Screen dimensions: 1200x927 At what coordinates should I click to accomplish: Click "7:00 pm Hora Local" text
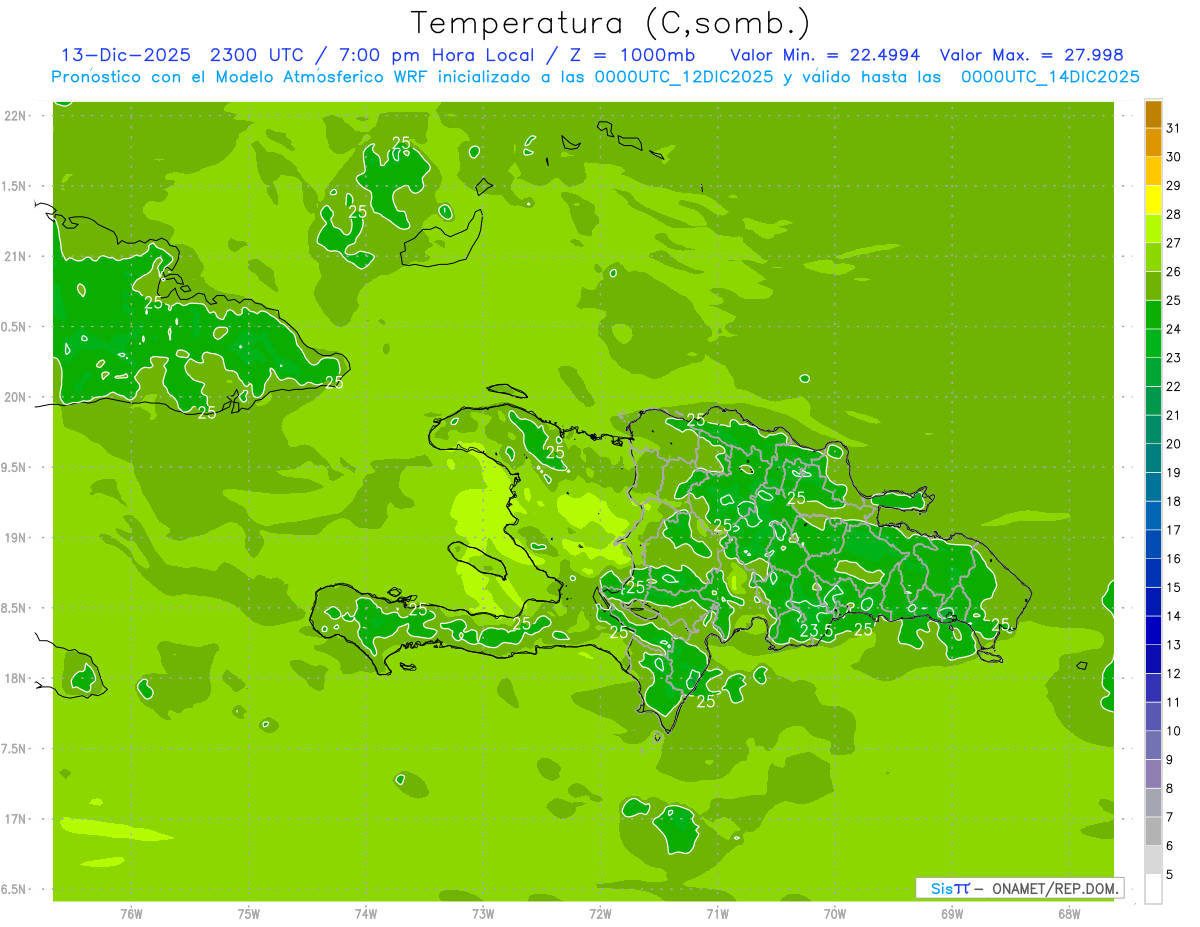tap(435, 55)
